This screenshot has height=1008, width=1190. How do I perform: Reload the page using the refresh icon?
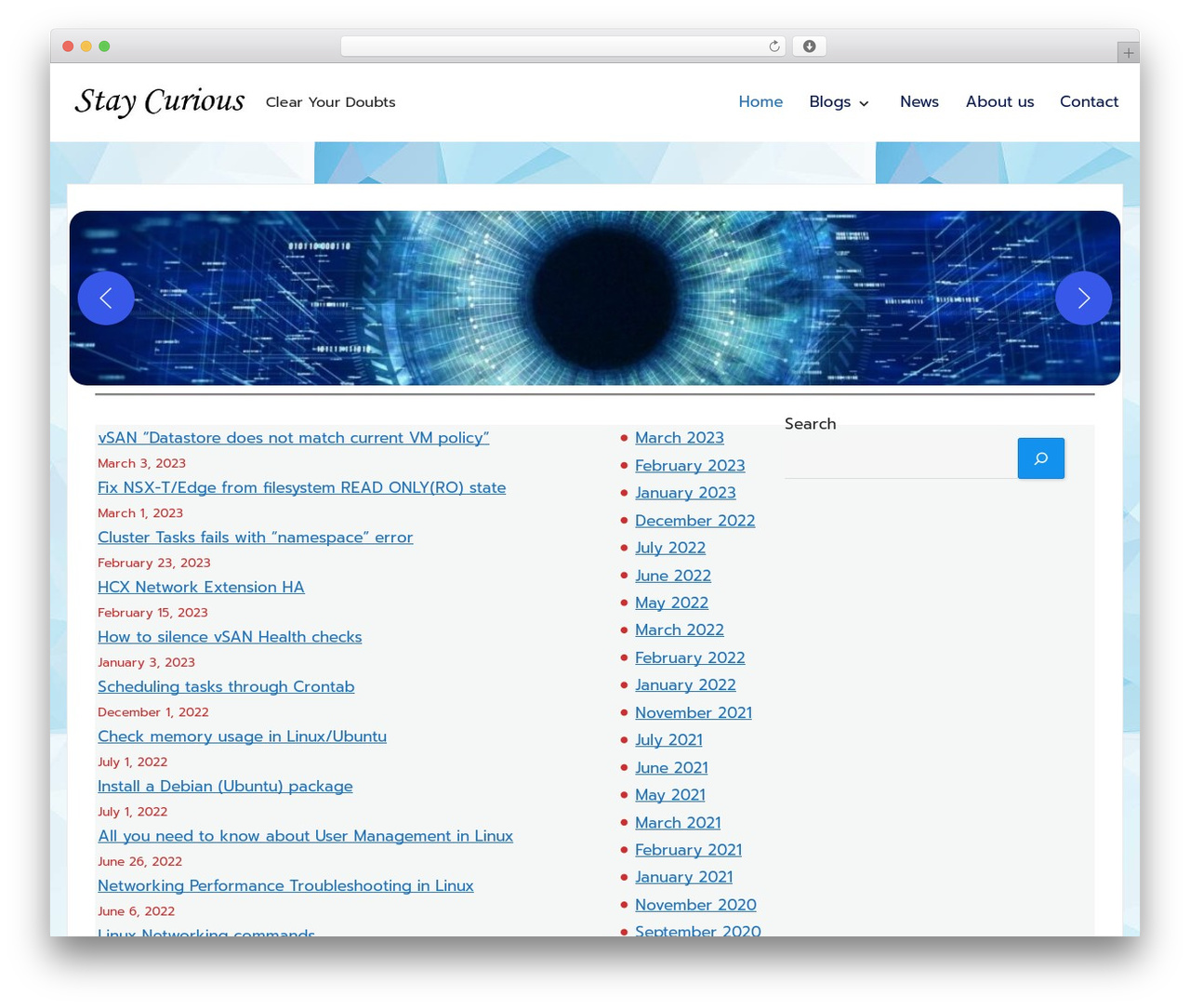click(773, 46)
